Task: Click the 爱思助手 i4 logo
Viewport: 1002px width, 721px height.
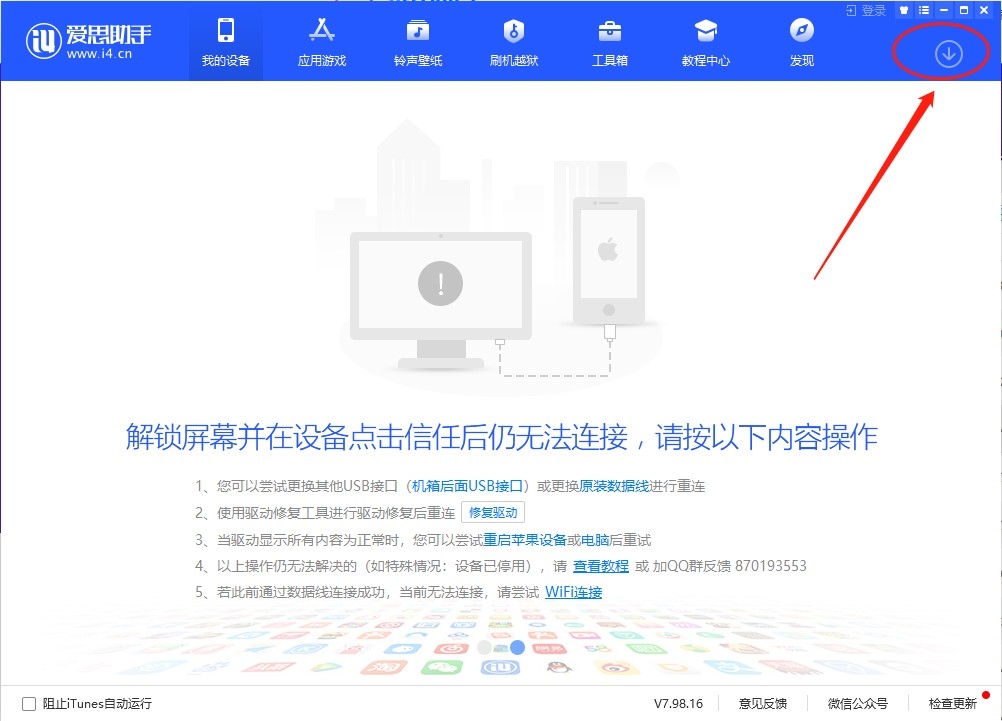Action: [90, 42]
